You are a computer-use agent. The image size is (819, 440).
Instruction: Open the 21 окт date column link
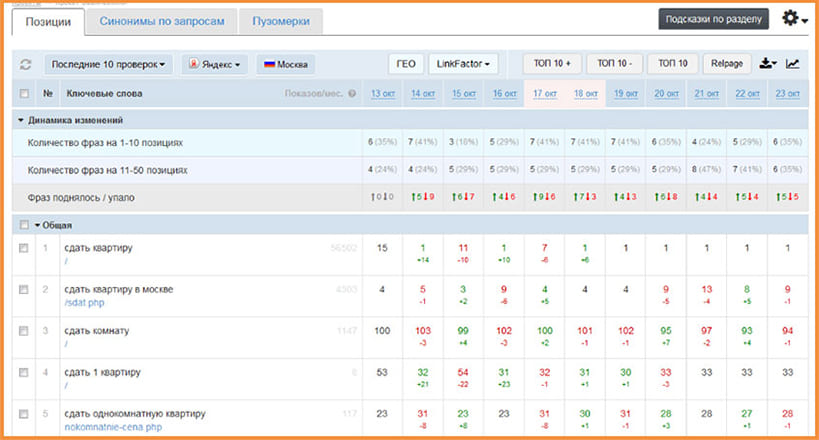[707, 94]
